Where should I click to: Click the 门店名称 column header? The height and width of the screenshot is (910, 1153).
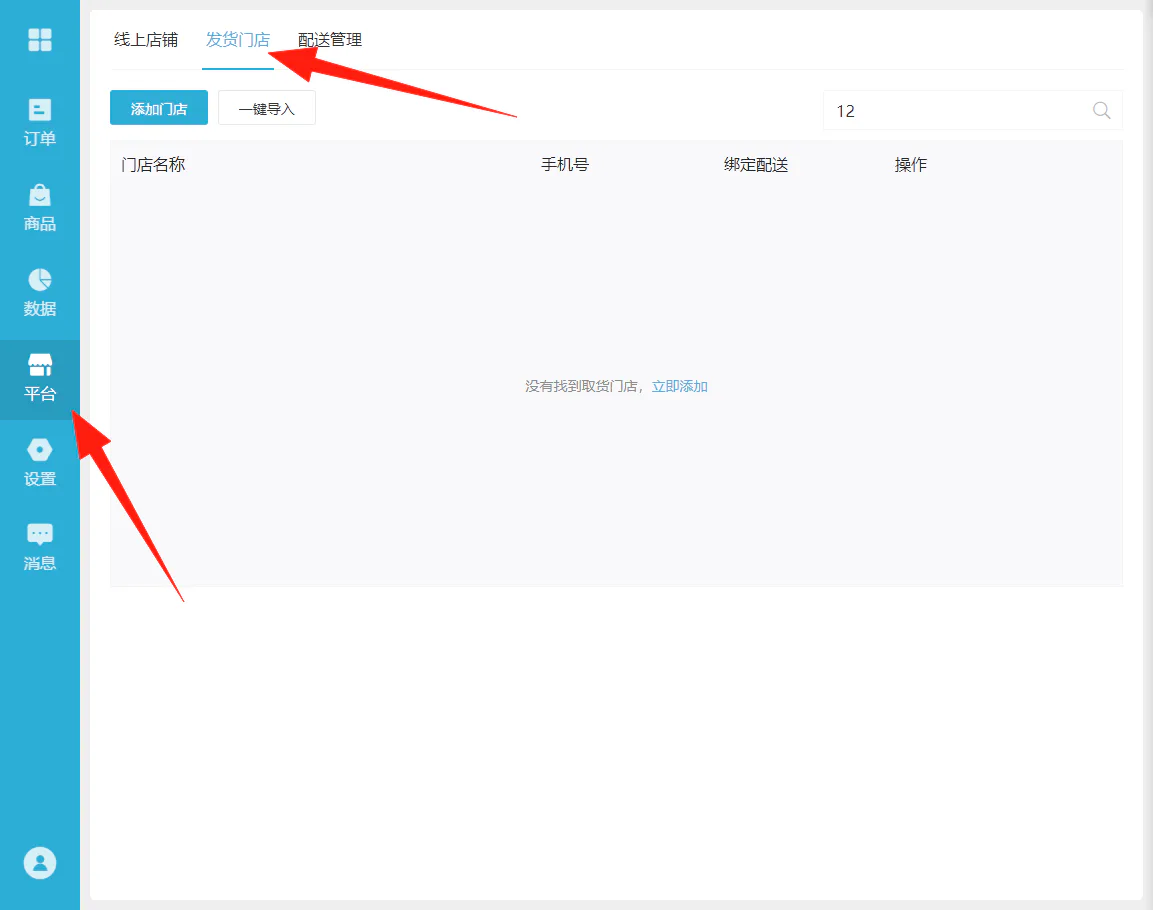153,165
